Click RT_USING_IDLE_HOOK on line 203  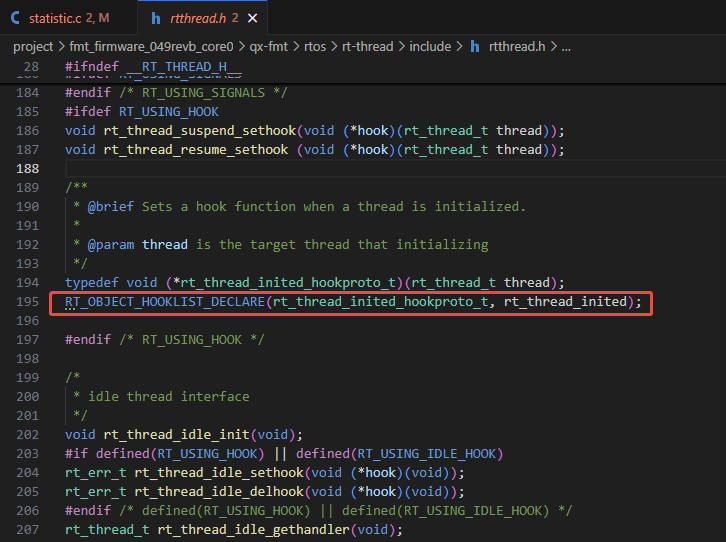[426, 454]
